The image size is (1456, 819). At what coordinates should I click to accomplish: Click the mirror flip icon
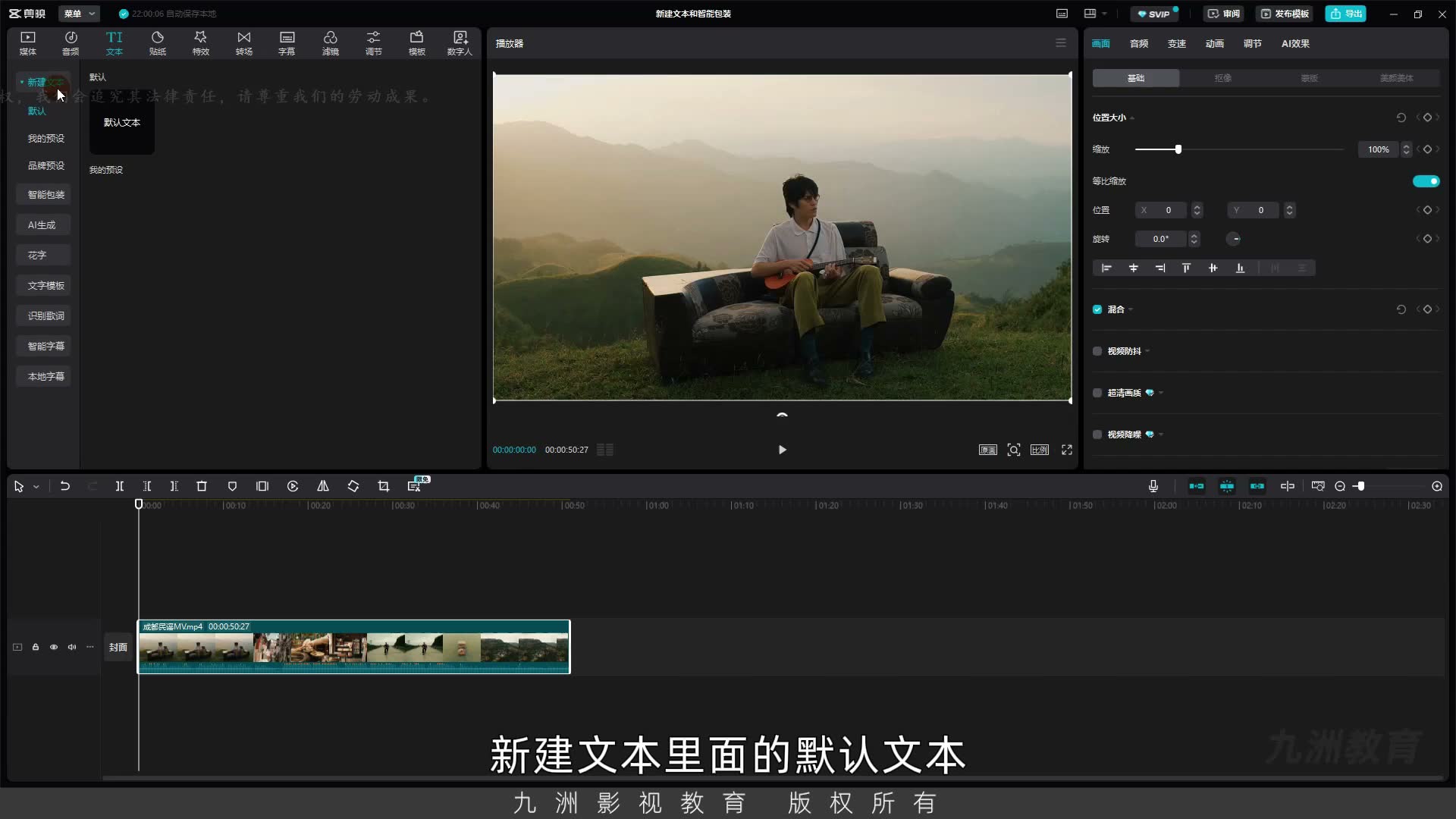tap(323, 486)
